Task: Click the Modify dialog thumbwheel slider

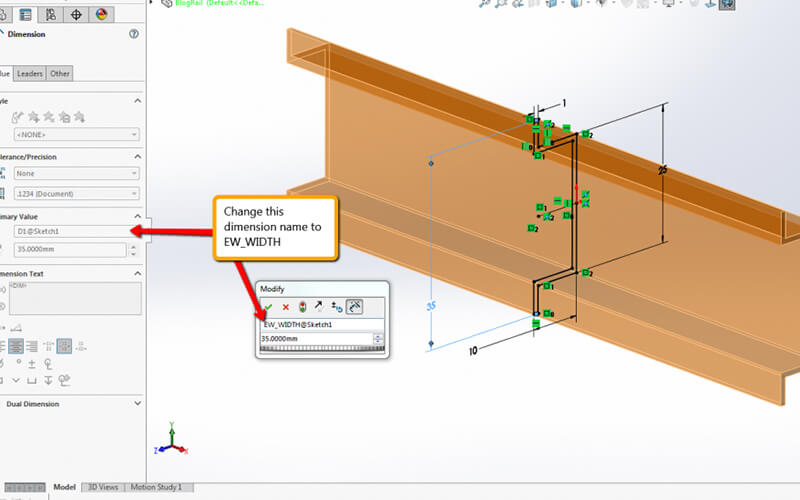Action: pos(322,349)
